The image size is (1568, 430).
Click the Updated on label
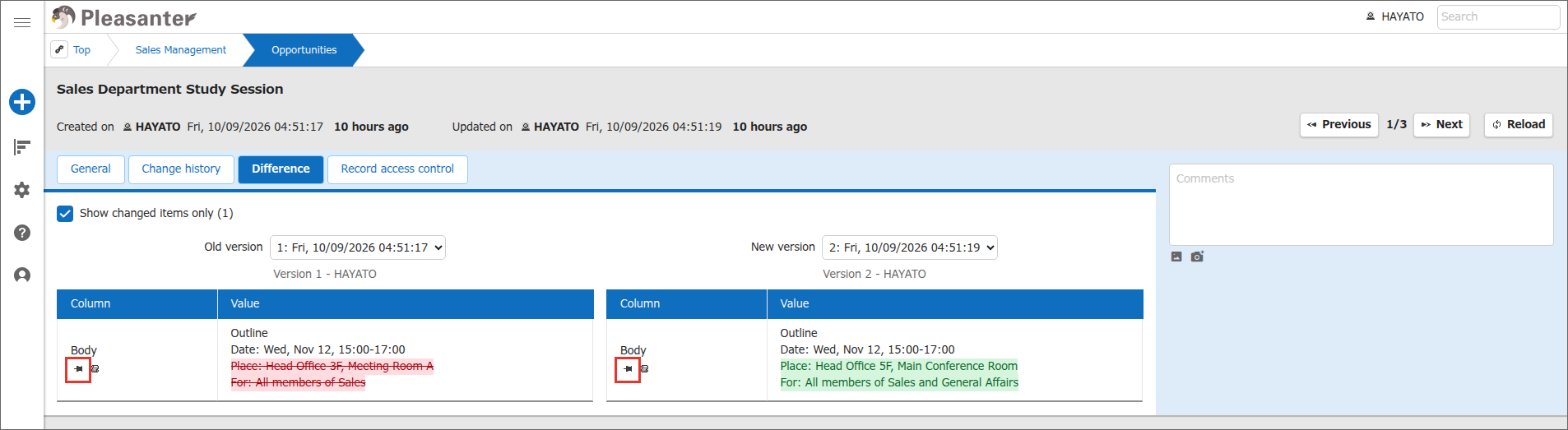pos(482,127)
